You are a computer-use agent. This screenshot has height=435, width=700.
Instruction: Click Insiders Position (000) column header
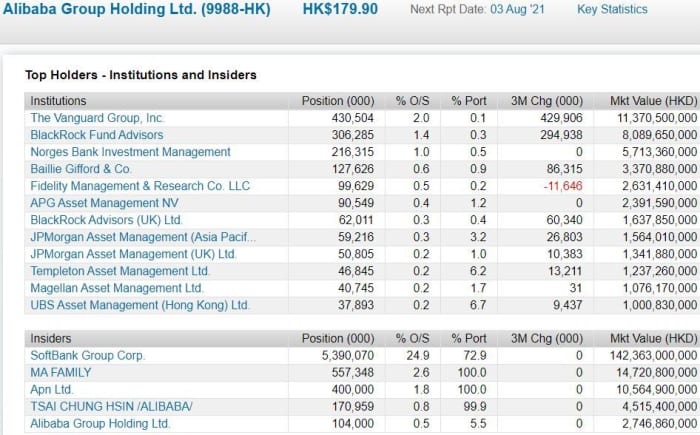point(338,339)
